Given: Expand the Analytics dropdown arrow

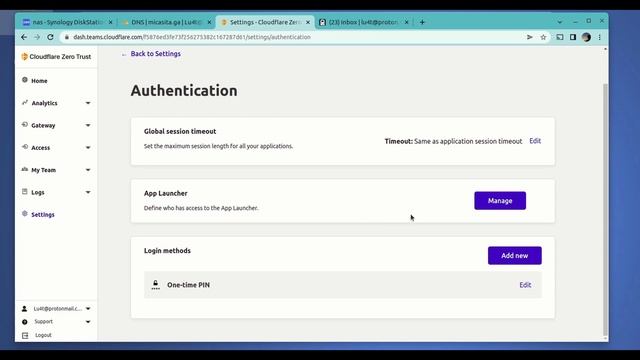Looking at the screenshot, I should tap(88, 103).
